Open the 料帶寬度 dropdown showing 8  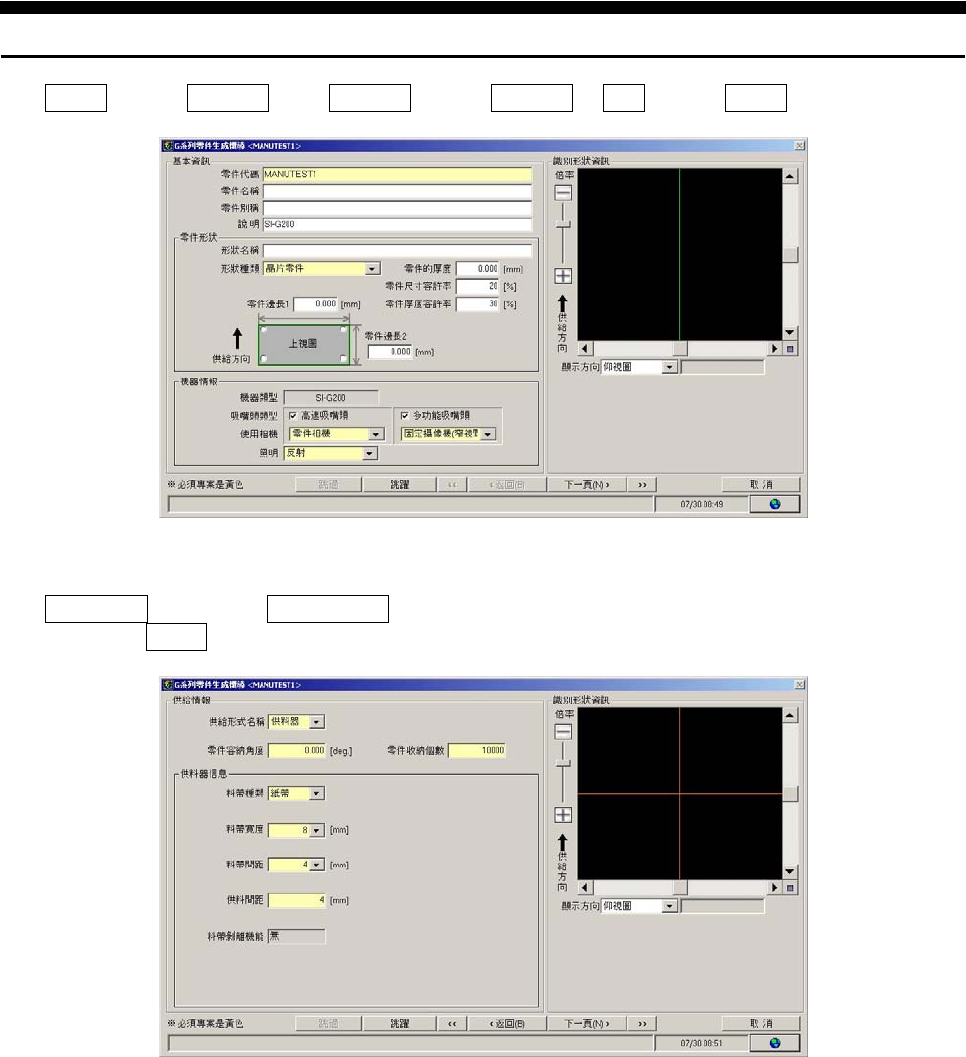[x=317, y=830]
